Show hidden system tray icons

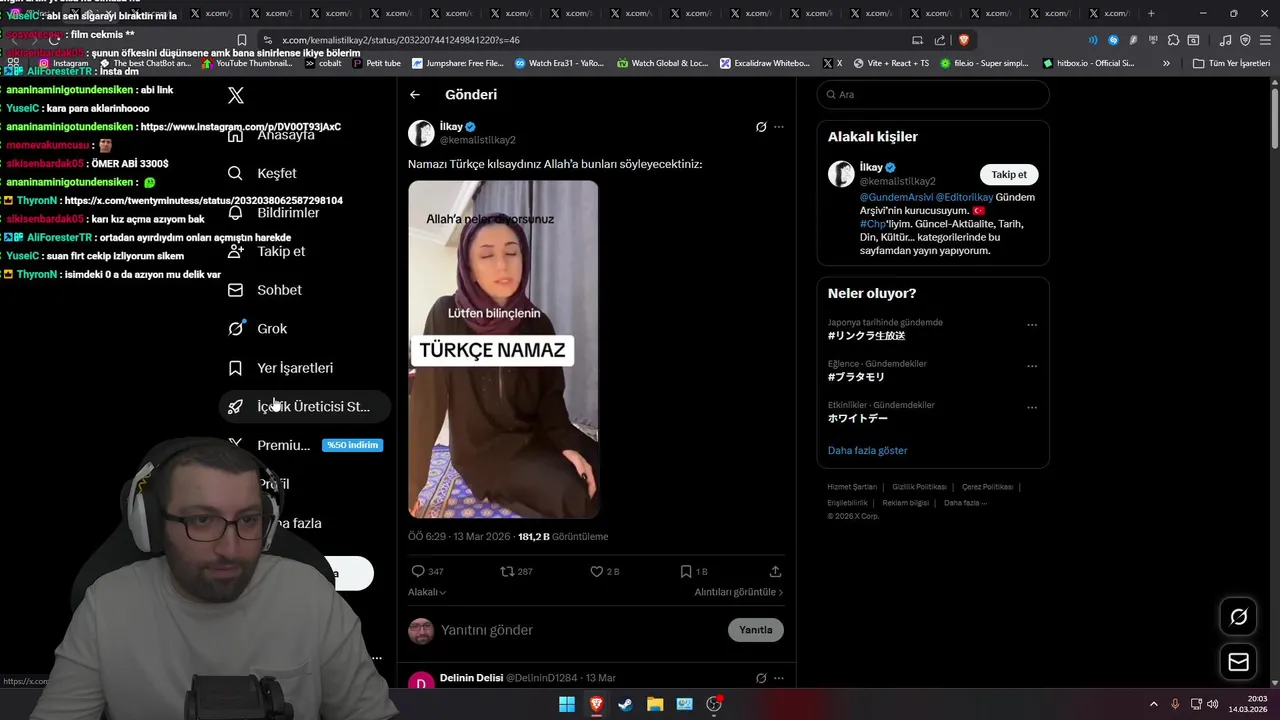1153,704
